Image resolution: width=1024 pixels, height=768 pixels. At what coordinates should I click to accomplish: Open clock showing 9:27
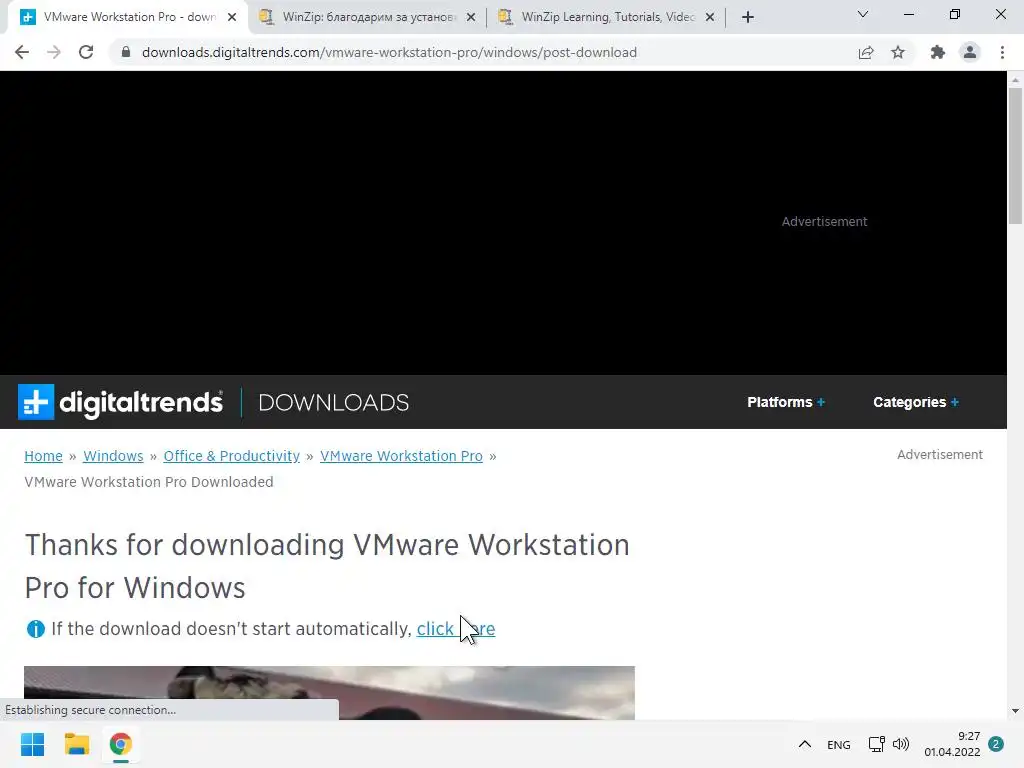click(x=952, y=744)
